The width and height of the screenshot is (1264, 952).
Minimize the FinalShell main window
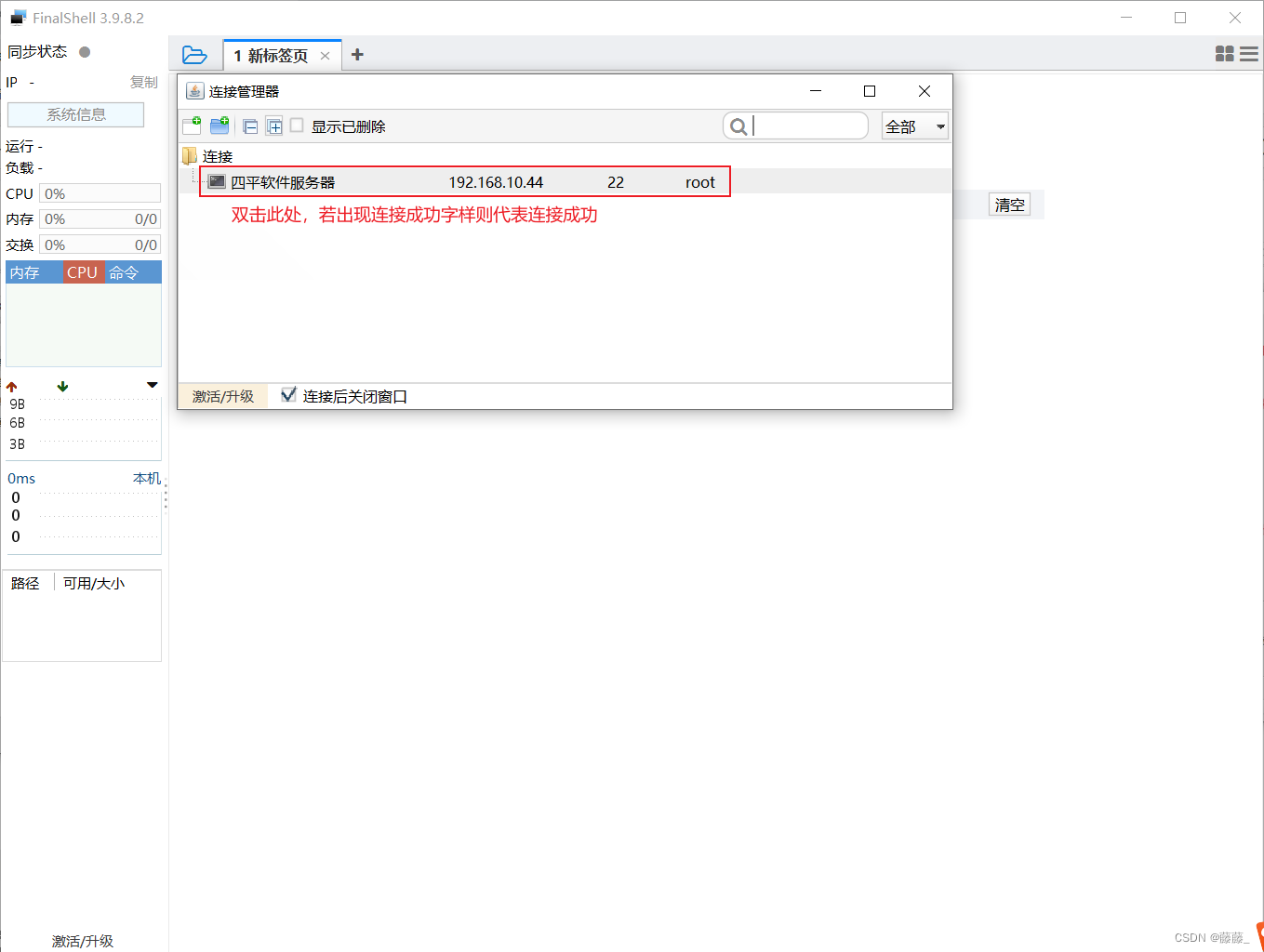pyautogui.click(x=1127, y=18)
